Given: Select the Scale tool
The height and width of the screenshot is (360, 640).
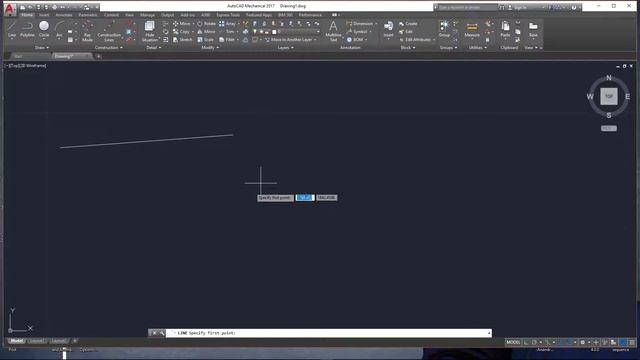Looking at the screenshot, I should 206,40.
